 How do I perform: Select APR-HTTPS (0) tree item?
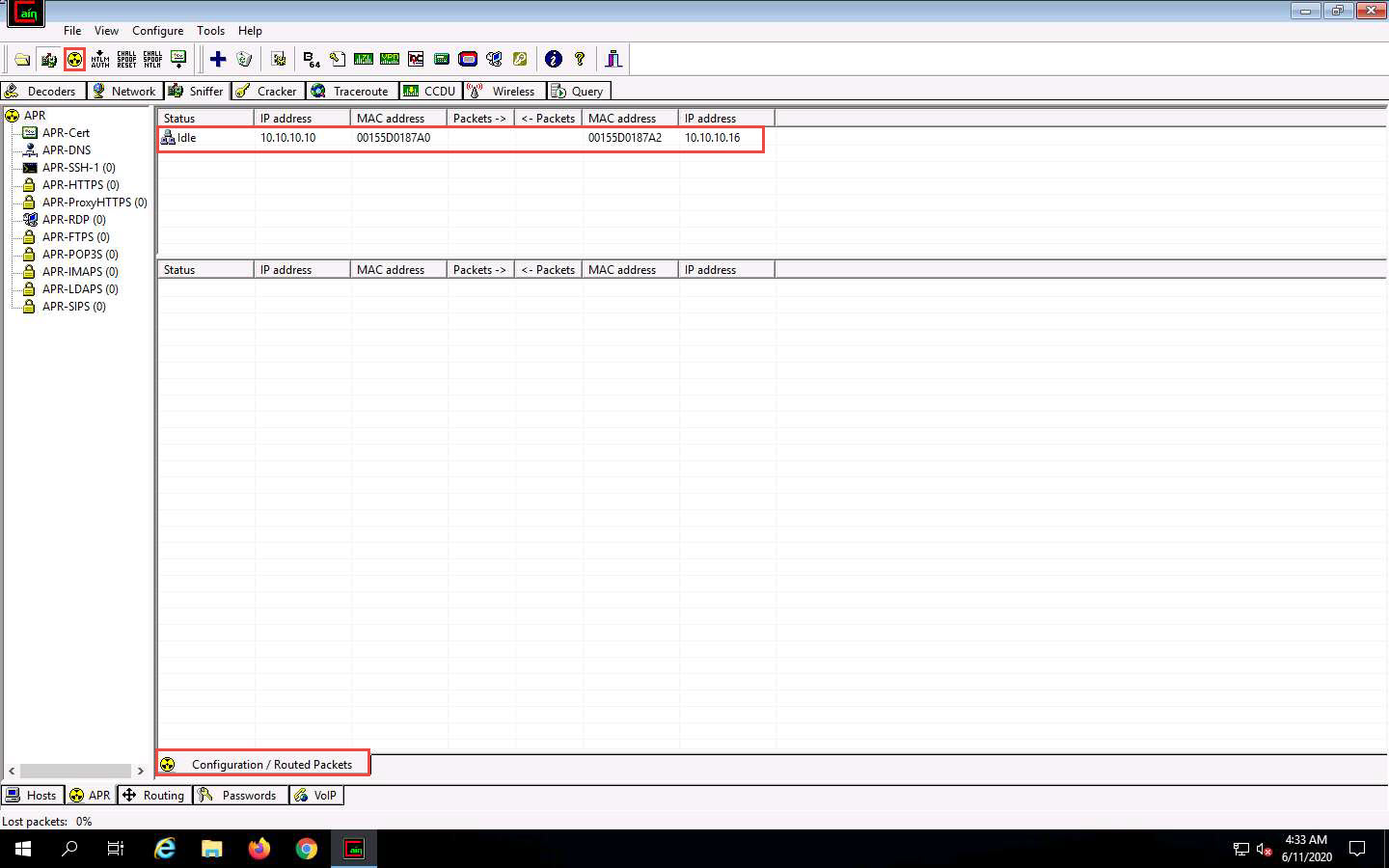pyautogui.click(x=80, y=184)
